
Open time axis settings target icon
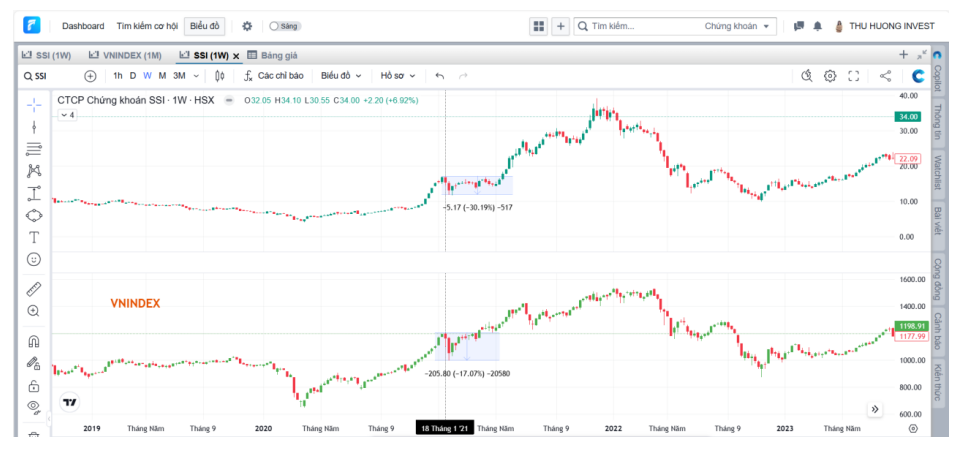(x=913, y=428)
